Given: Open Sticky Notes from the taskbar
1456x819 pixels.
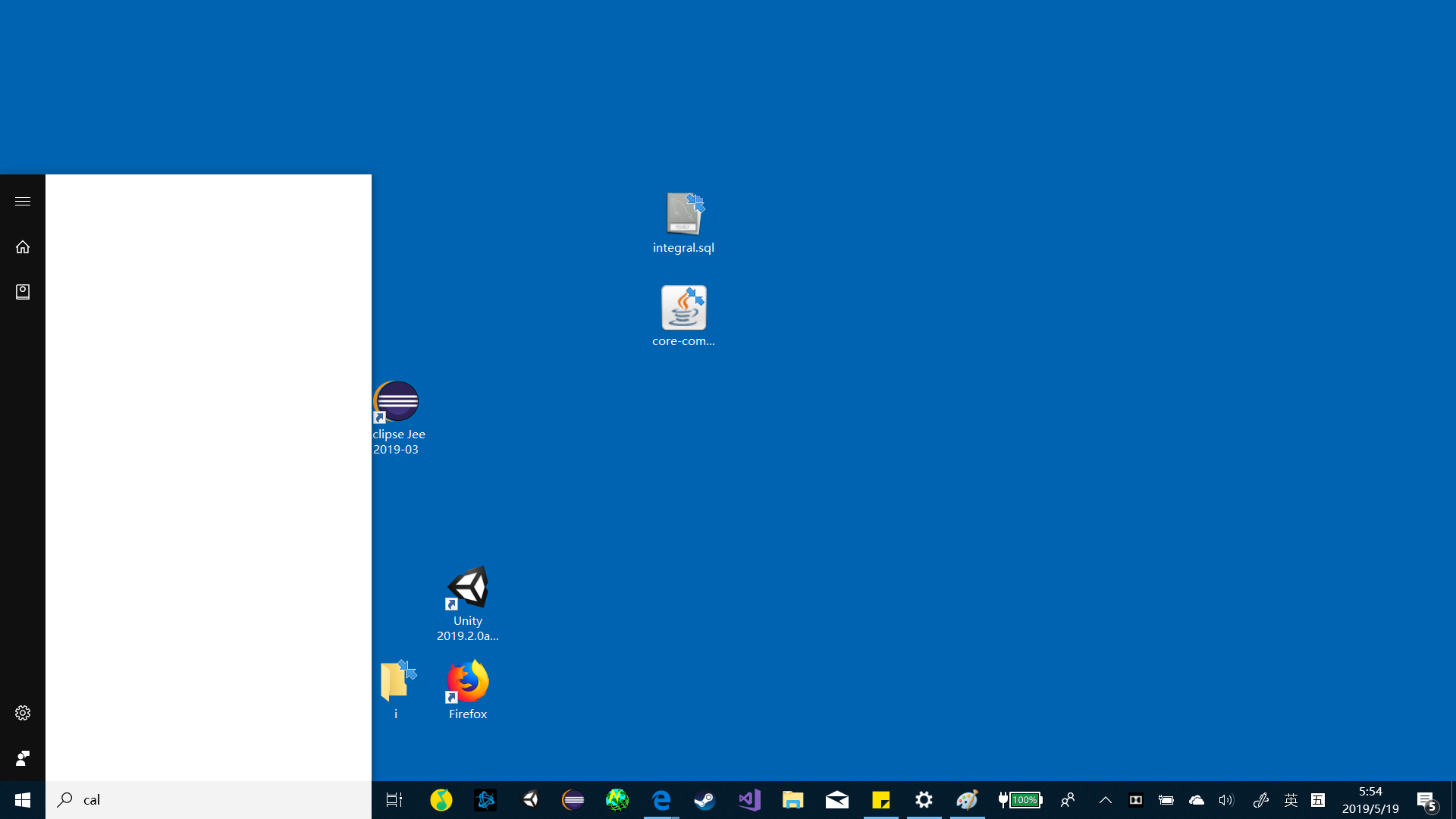Looking at the screenshot, I should coord(880,800).
